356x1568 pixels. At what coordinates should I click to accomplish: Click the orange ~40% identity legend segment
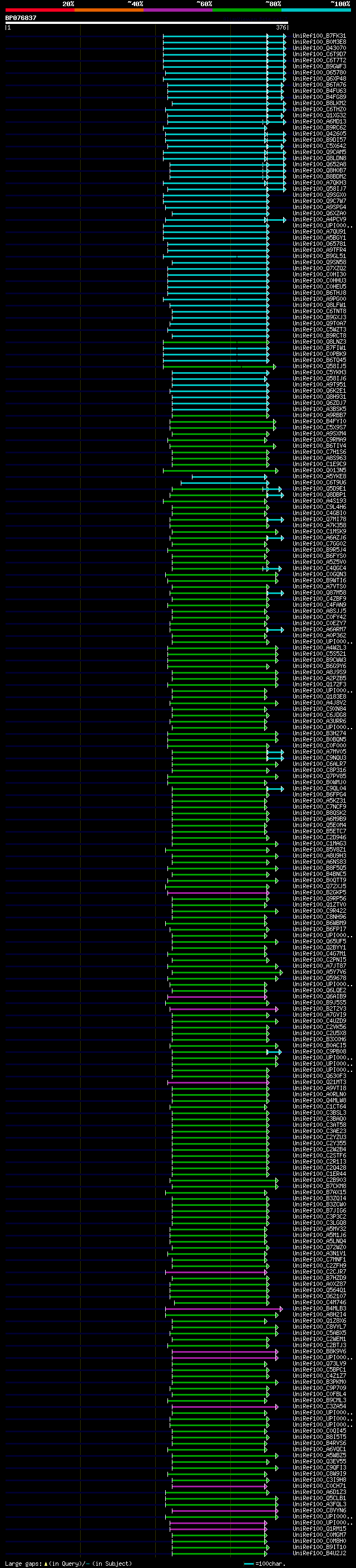[x=109, y=11]
